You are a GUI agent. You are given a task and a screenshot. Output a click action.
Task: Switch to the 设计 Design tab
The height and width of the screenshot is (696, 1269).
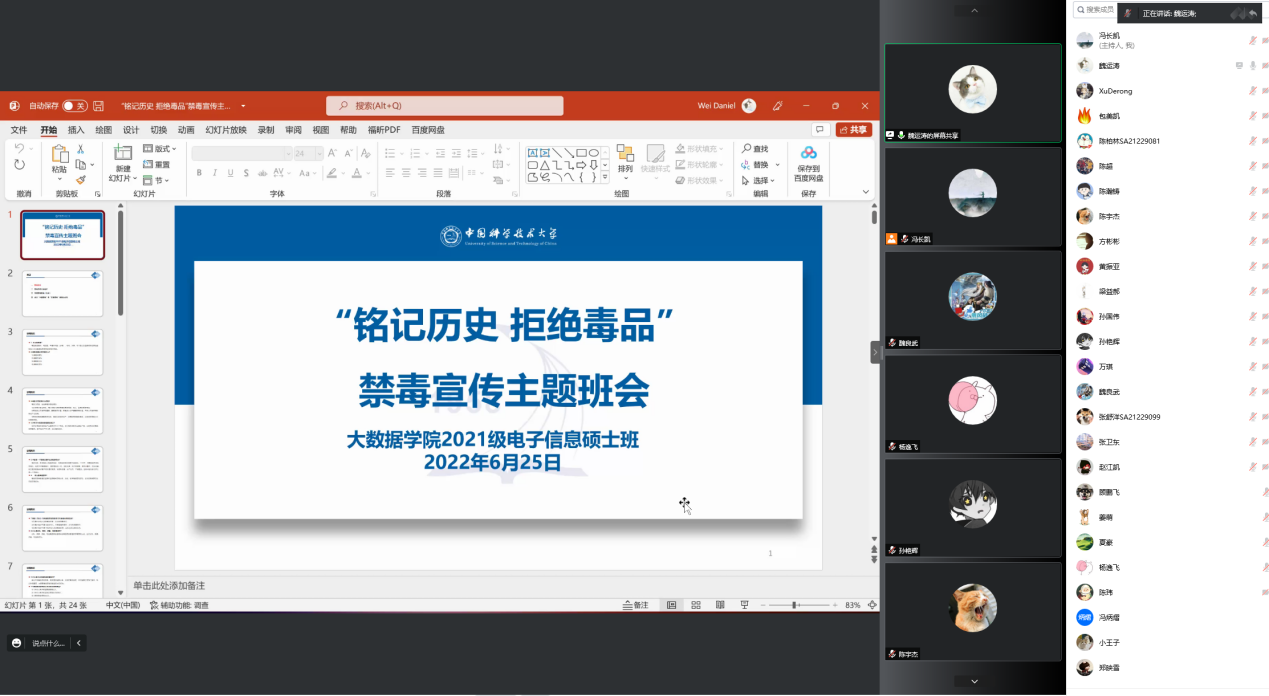coord(131,130)
